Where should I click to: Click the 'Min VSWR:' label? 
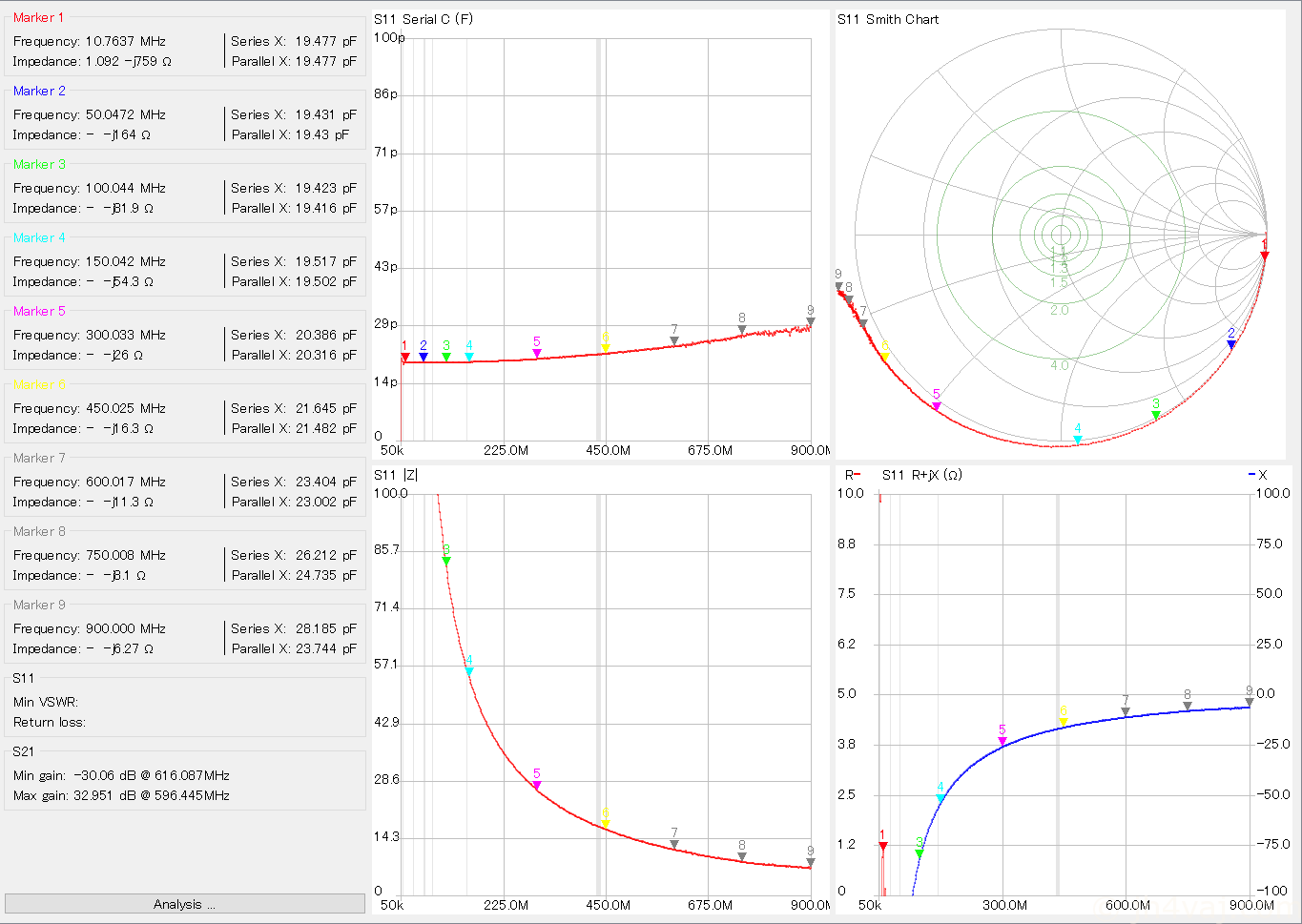tap(46, 702)
